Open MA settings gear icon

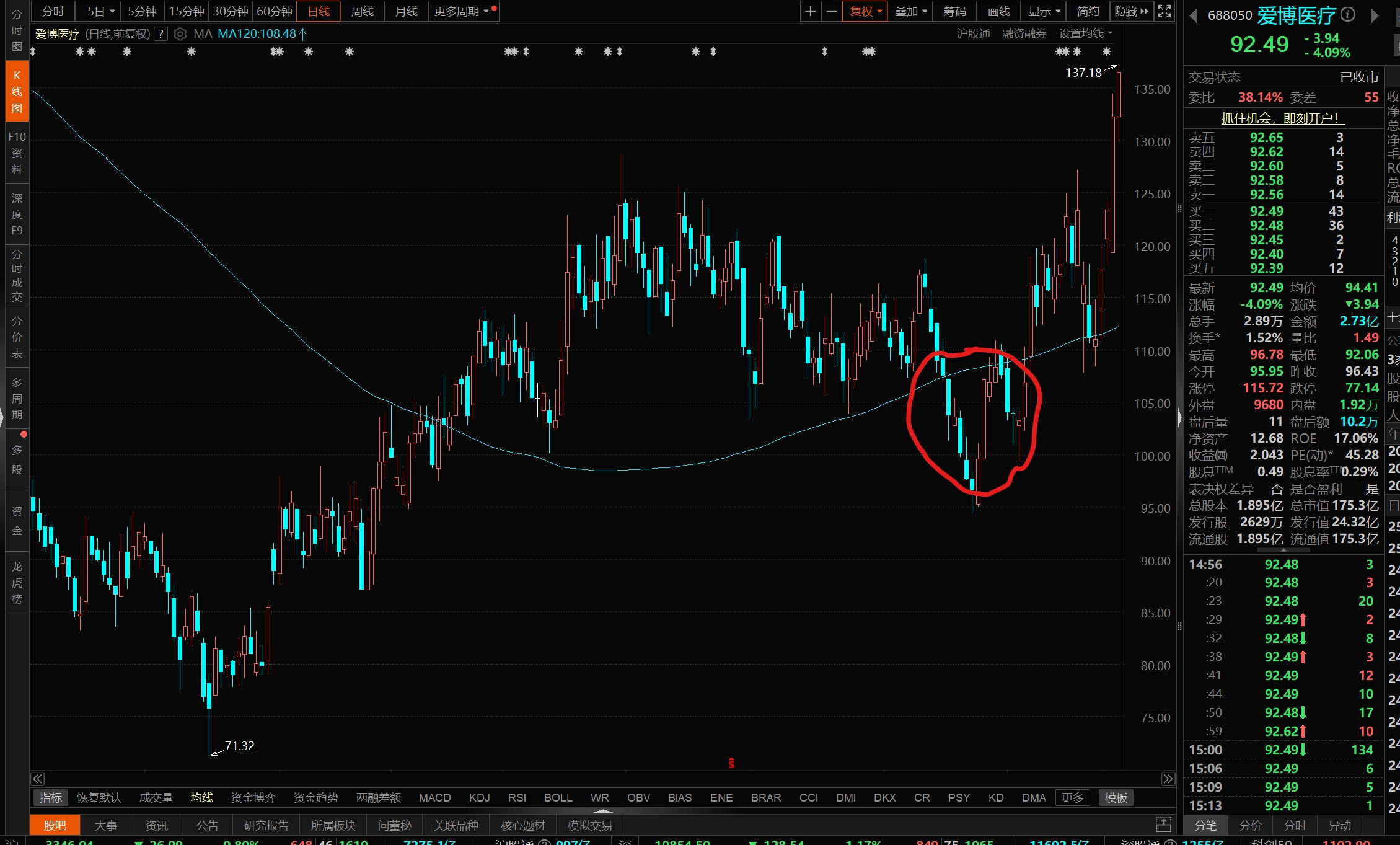coord(180,33)
